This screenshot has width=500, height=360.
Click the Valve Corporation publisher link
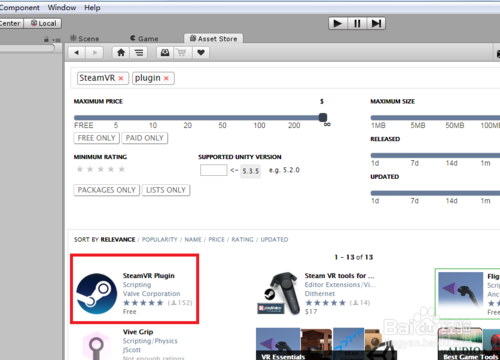[x=151, y=294]
